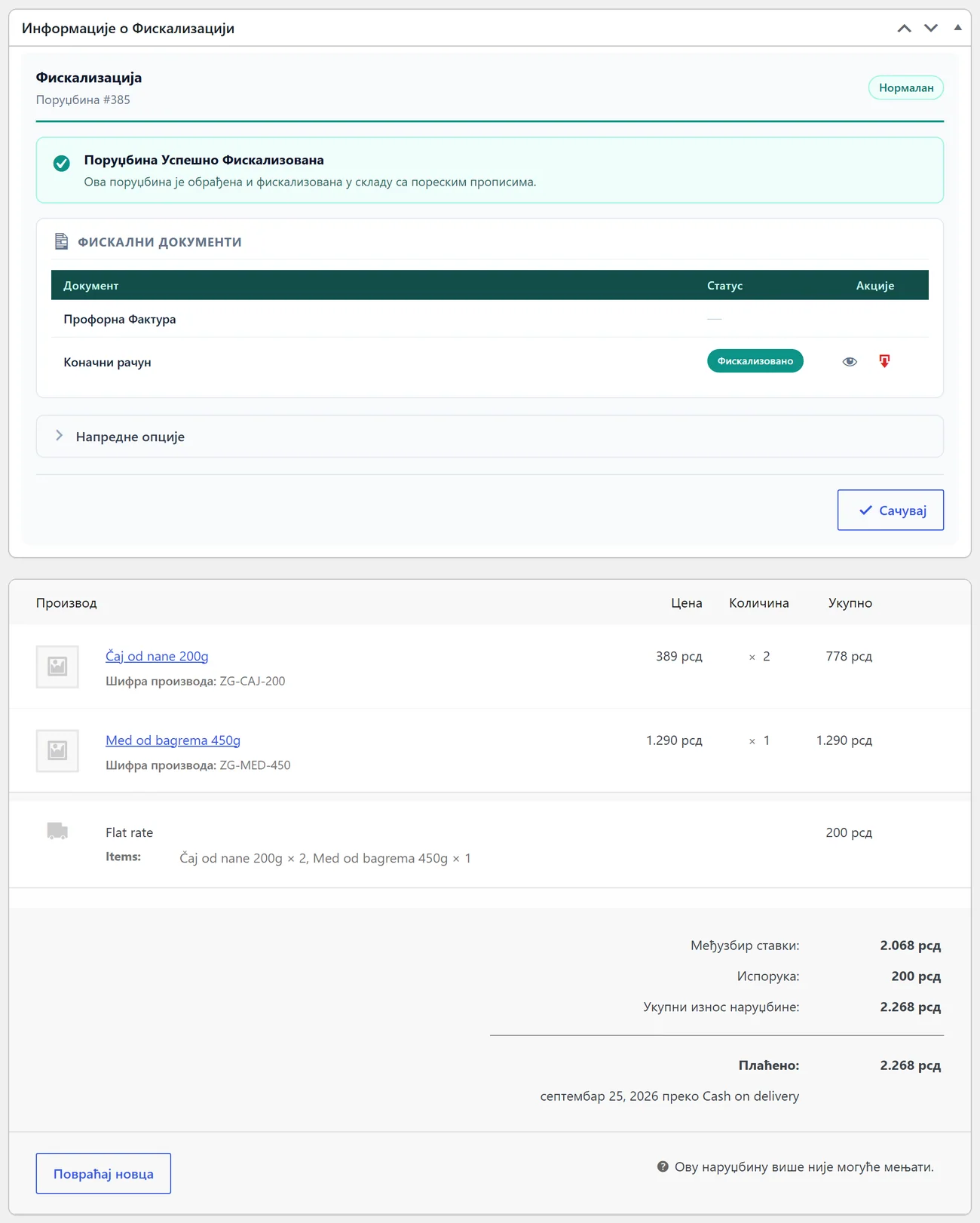Click the Поруџбина #385 order number
Viewport: 980px width, 1223px height.
pos(83,100)
